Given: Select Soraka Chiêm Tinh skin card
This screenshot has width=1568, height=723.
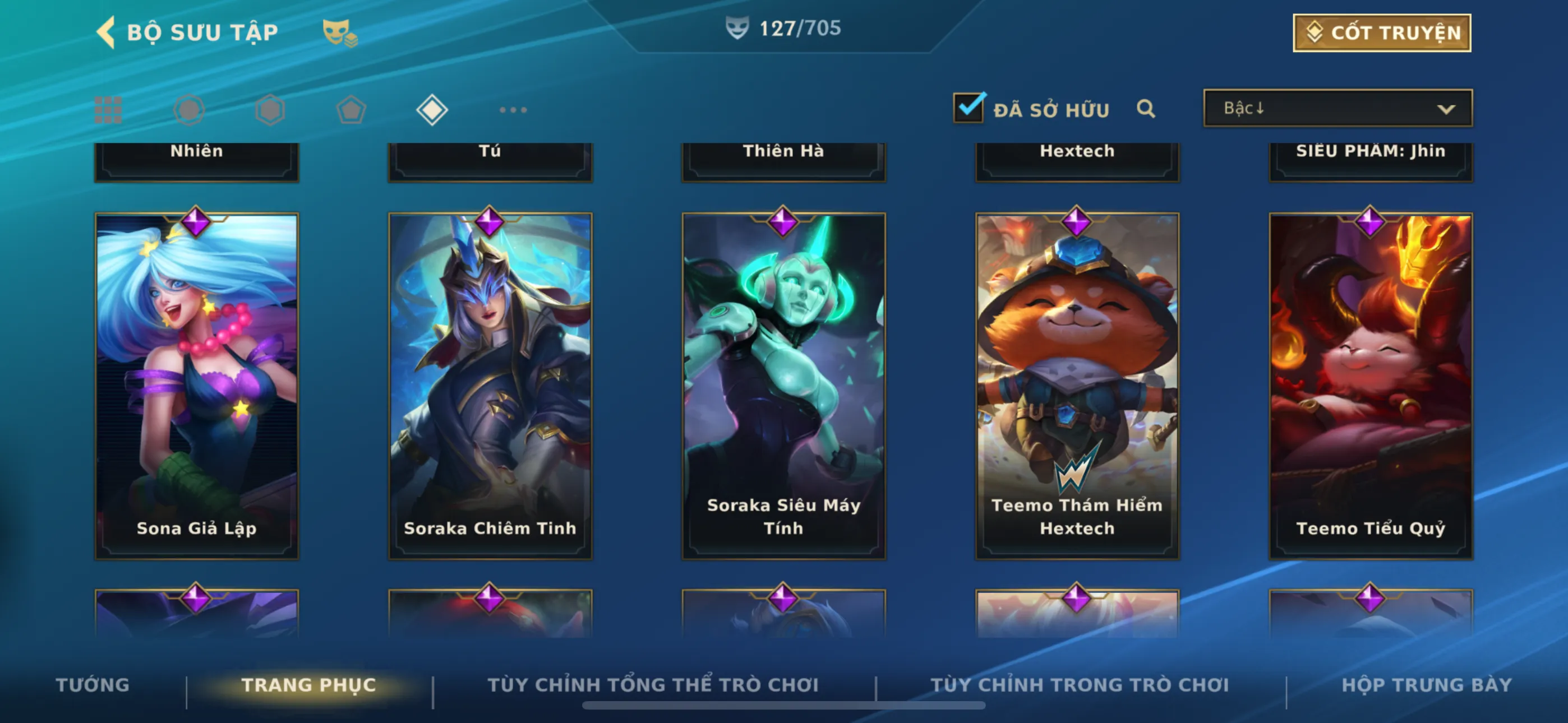Looking at the screenshot, I should click(490, 386).
